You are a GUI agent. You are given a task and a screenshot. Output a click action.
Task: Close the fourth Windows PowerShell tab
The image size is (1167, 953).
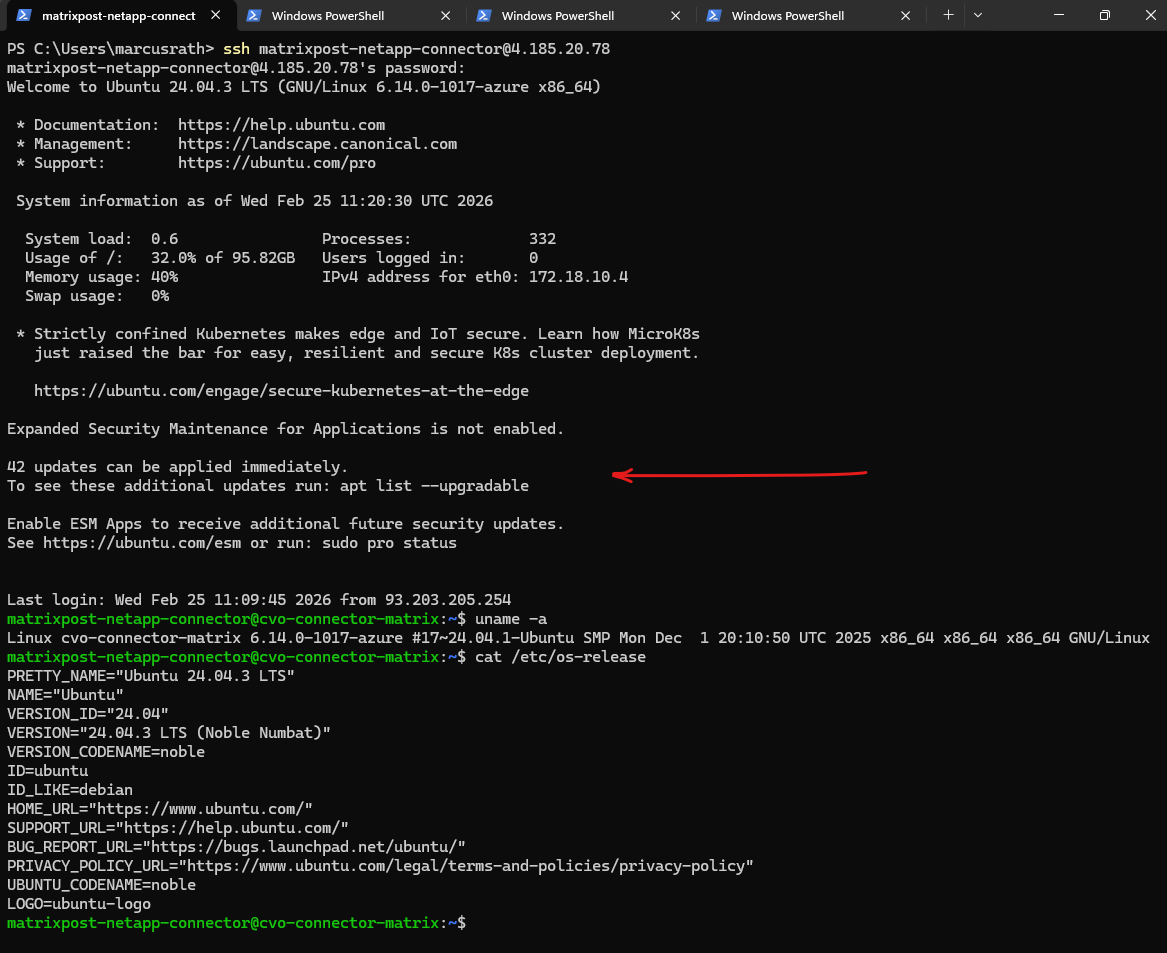pyautogui.click(x=906, y=16)
